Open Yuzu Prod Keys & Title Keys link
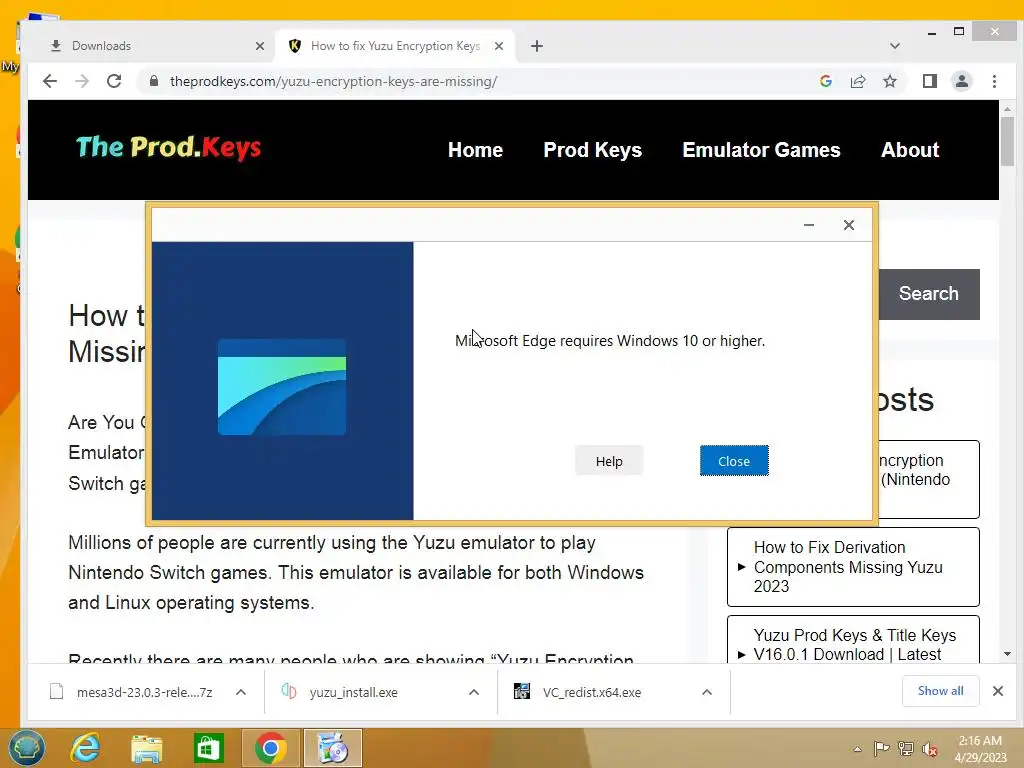 (854, 645)
